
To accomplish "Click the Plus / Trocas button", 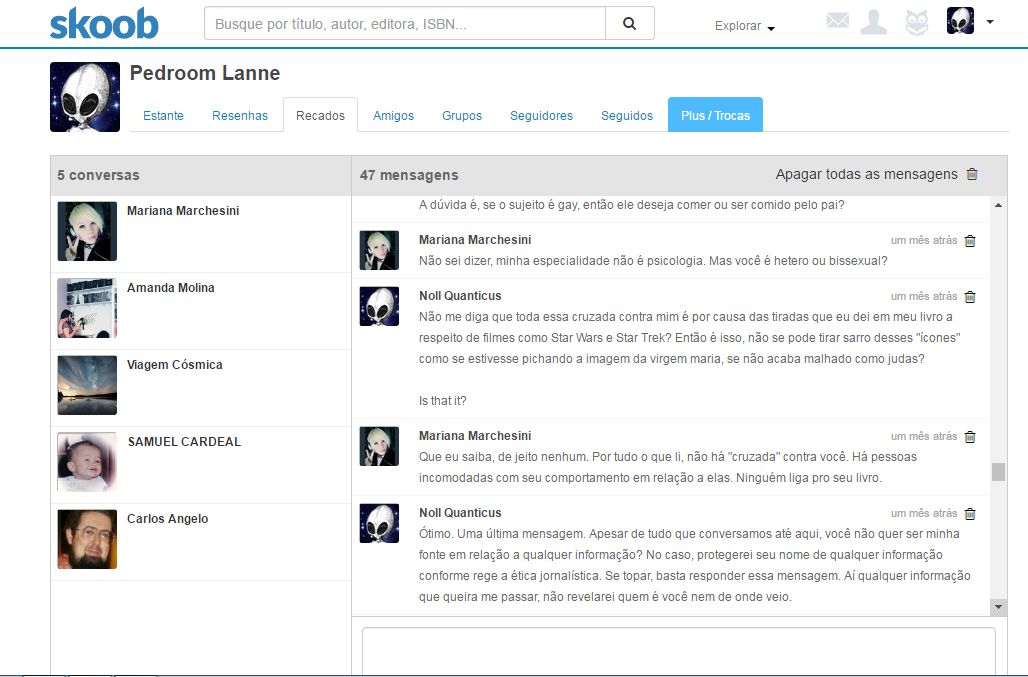I will click(715, 115).
